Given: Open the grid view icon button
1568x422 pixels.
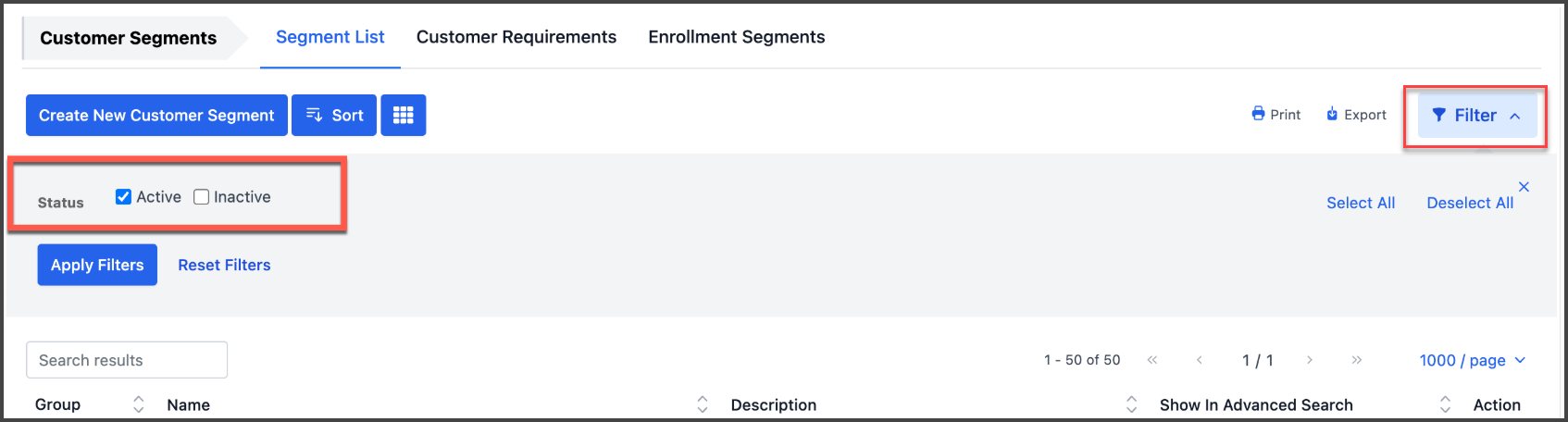Looking at the screenshot, I should 404,115.
